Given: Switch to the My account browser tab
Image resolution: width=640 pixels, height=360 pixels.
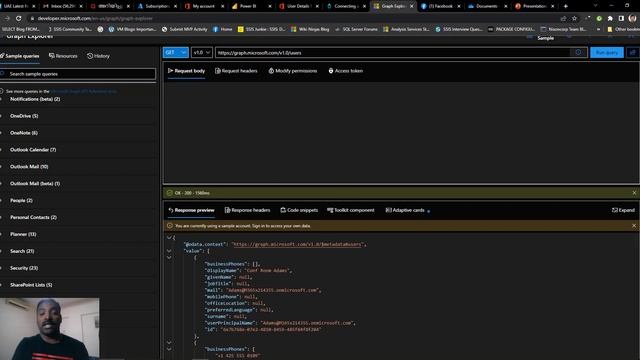Looking at the screenshot, I should click(203, 6).
